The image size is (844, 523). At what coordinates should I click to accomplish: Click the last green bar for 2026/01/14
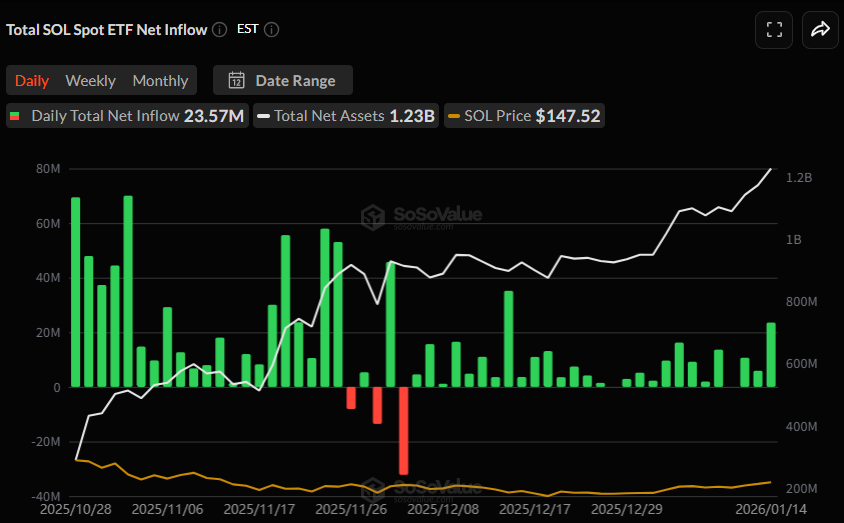(771, 355)
